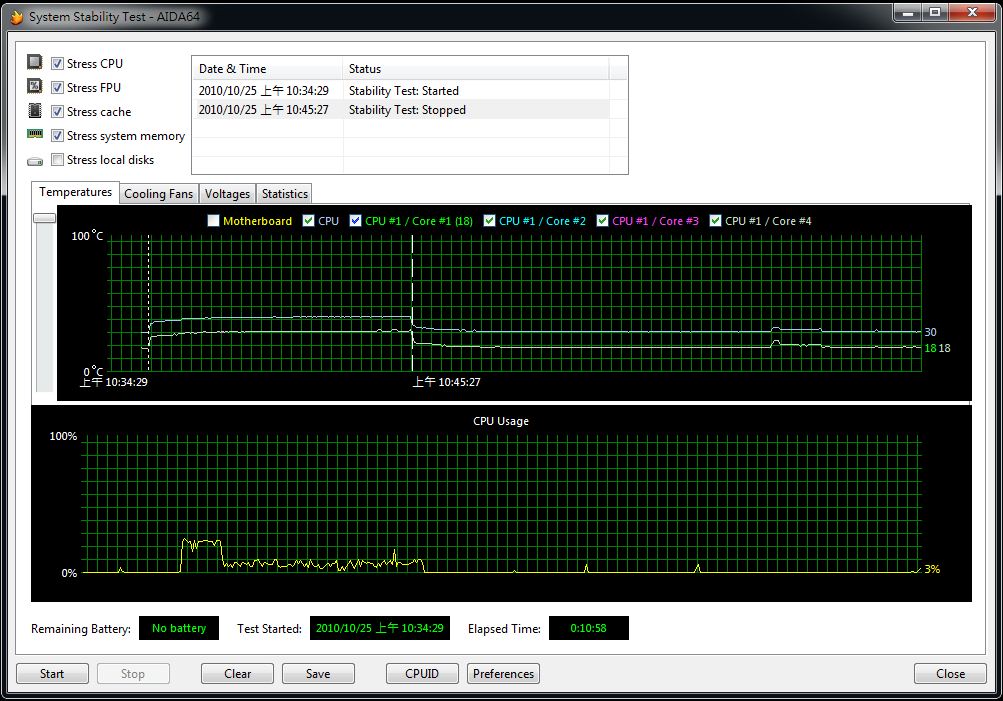Viewport: 1003px width, 701px height.
Task: Open Preferences
Action: click(503, 673)
